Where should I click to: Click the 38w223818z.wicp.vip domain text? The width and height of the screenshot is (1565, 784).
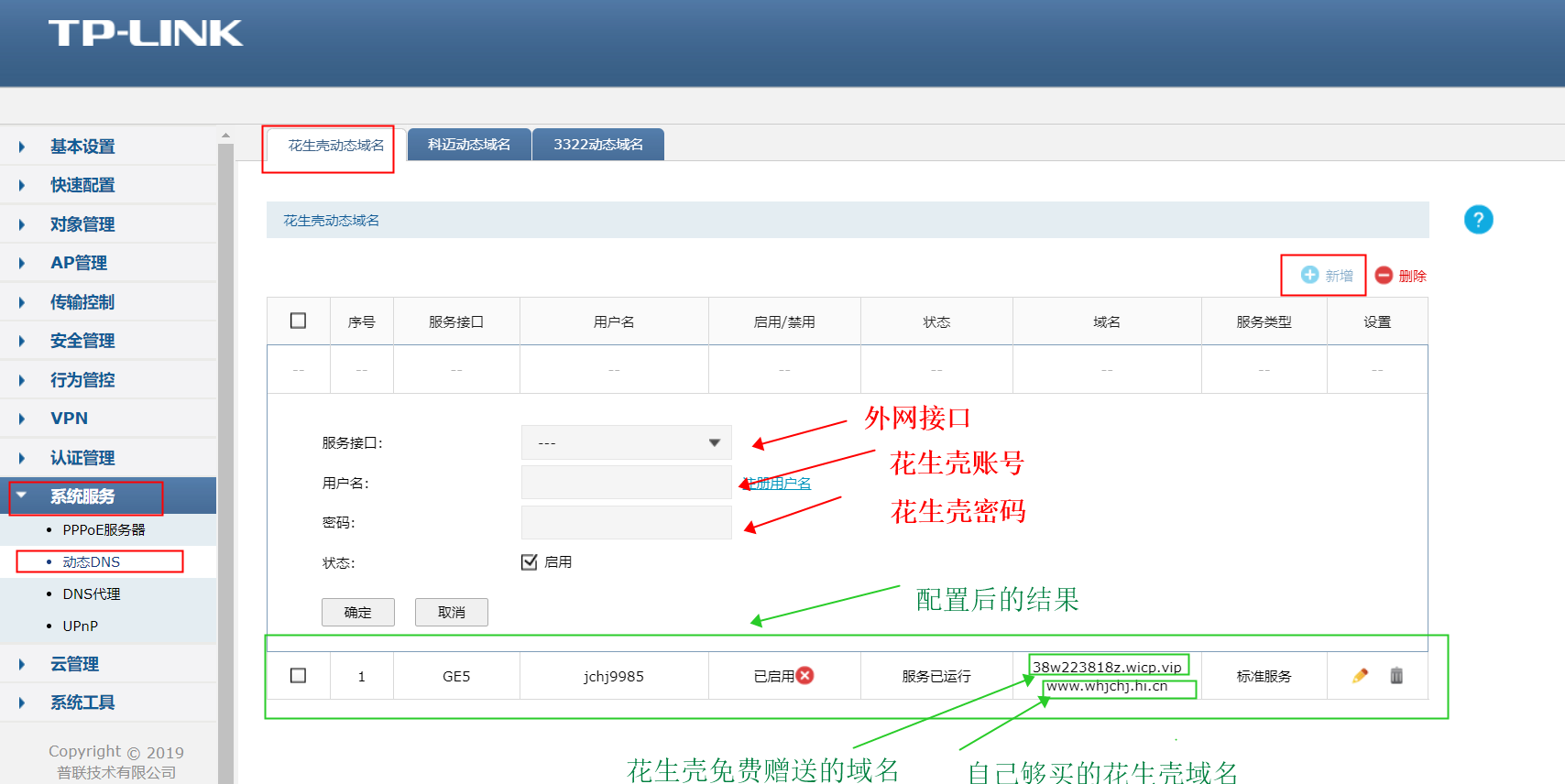point(1107,667)
